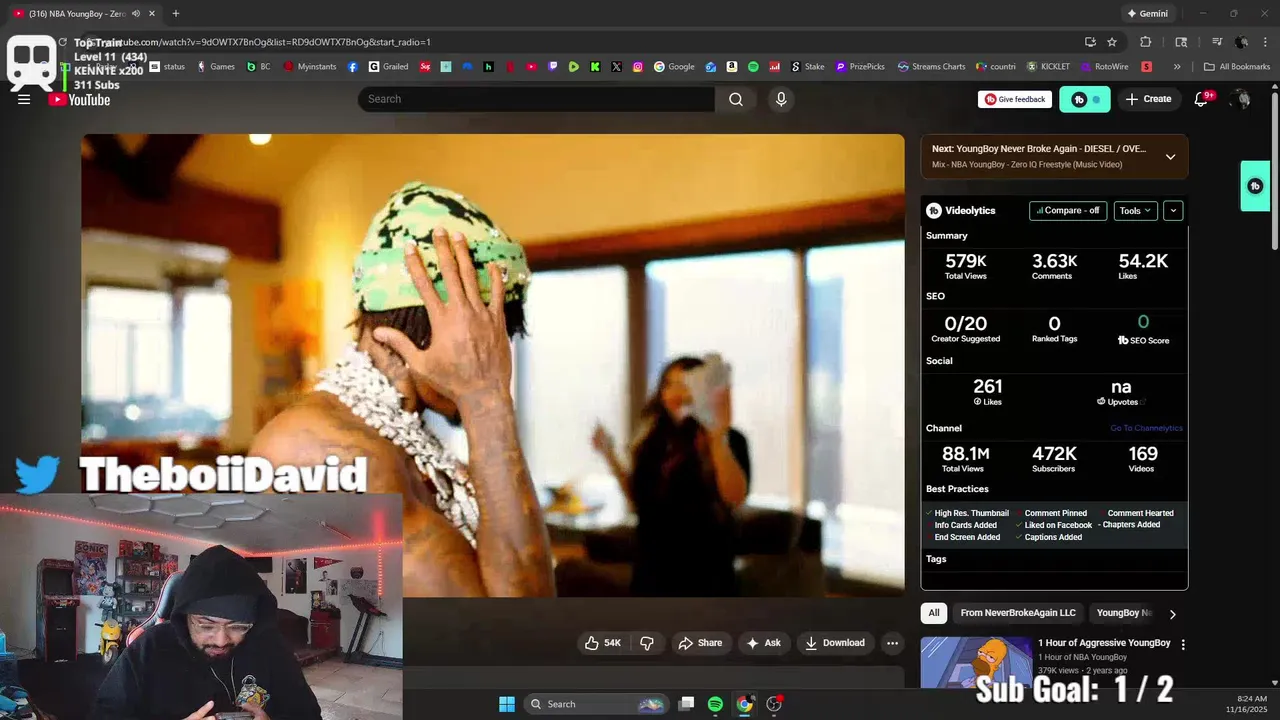Open the RotoWire bookmark
The height and width of the screenshot is (720, 1280).
[1104, 67]
